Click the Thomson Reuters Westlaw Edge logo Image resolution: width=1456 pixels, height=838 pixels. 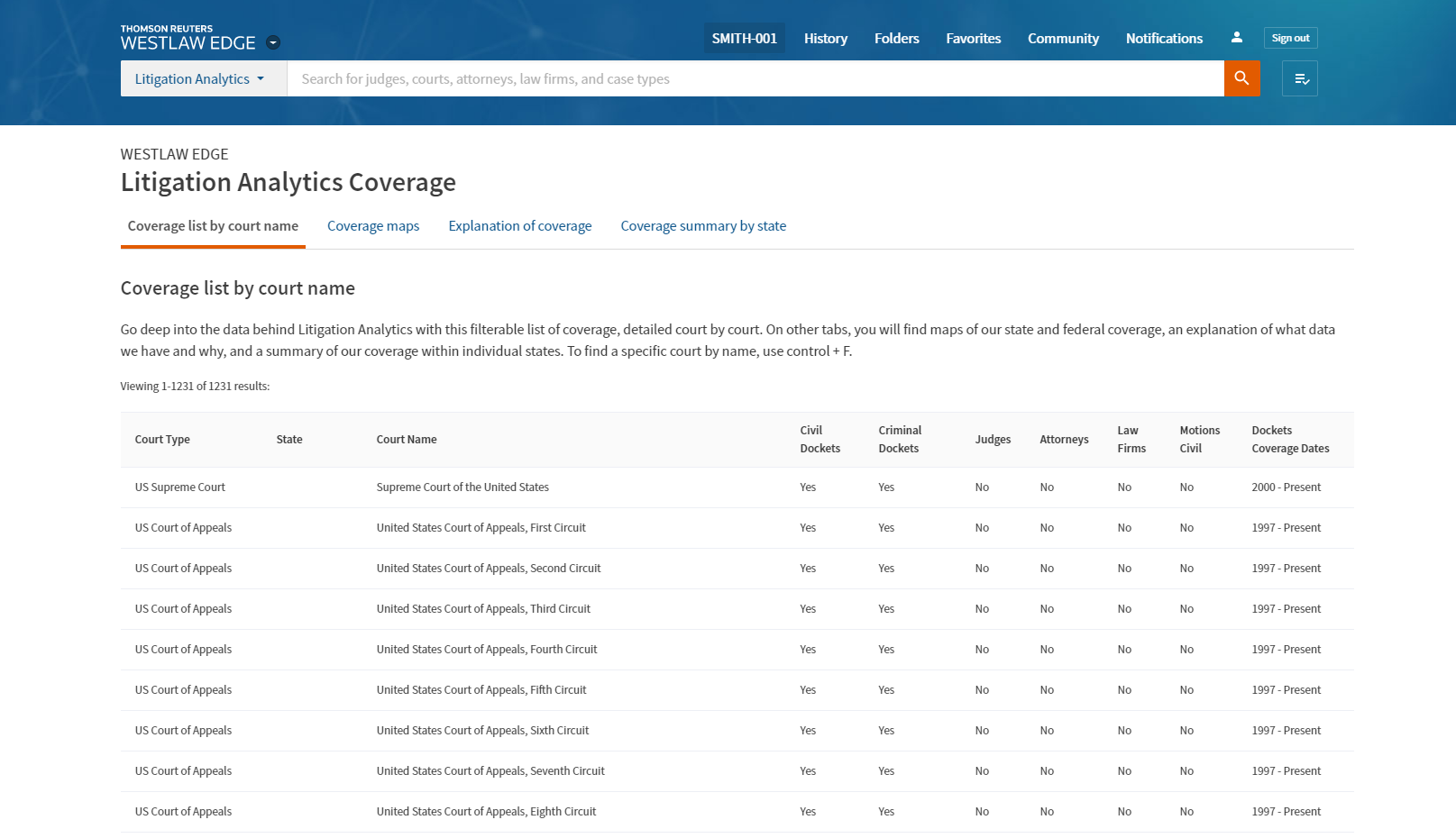coord(188,38)
